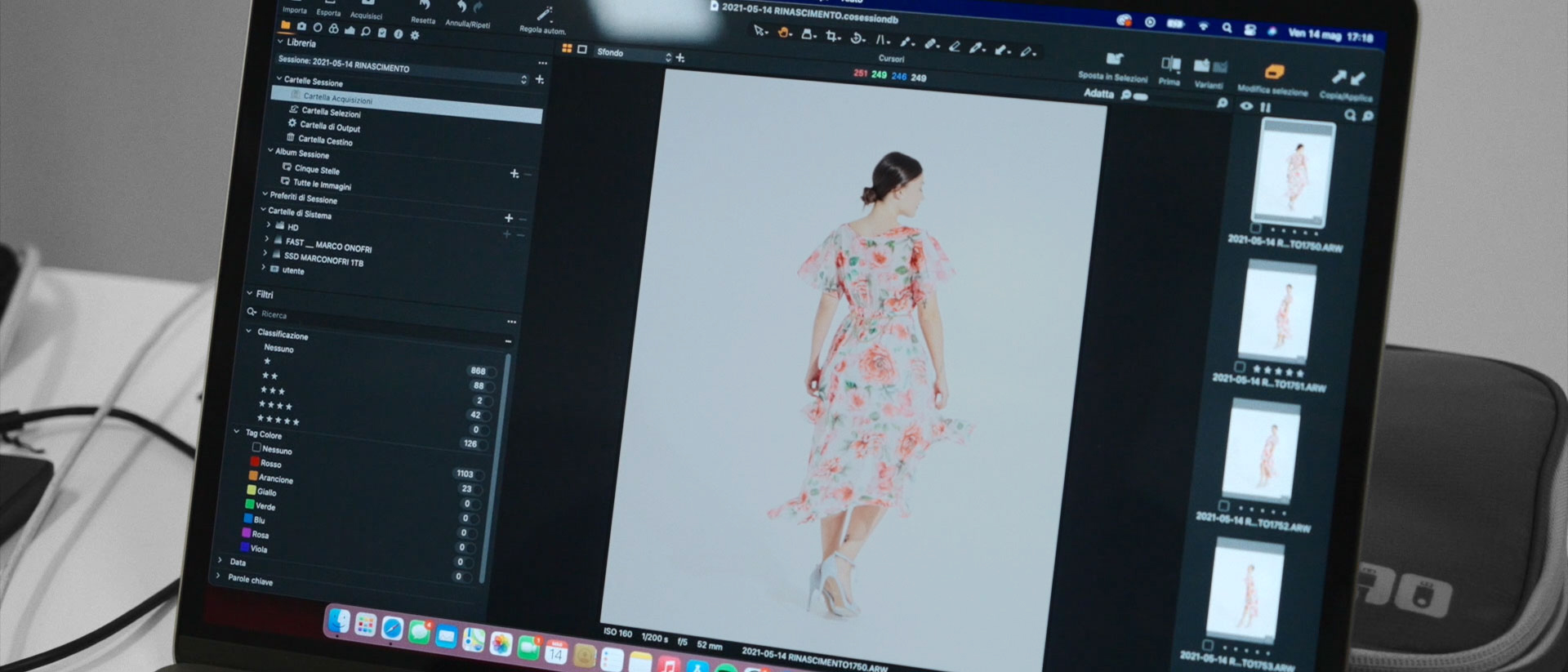Collapse the Album Sessione group

click(270, 150)
